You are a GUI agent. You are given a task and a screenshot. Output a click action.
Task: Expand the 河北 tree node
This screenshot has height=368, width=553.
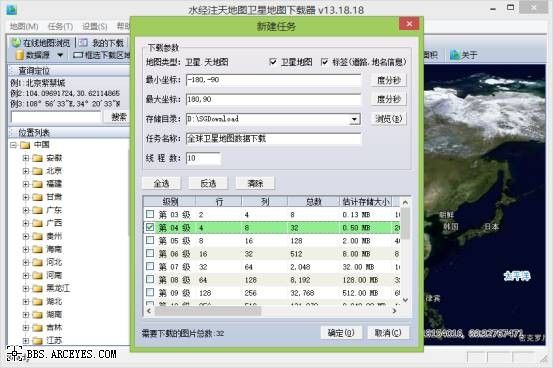[x=26, y=263]
